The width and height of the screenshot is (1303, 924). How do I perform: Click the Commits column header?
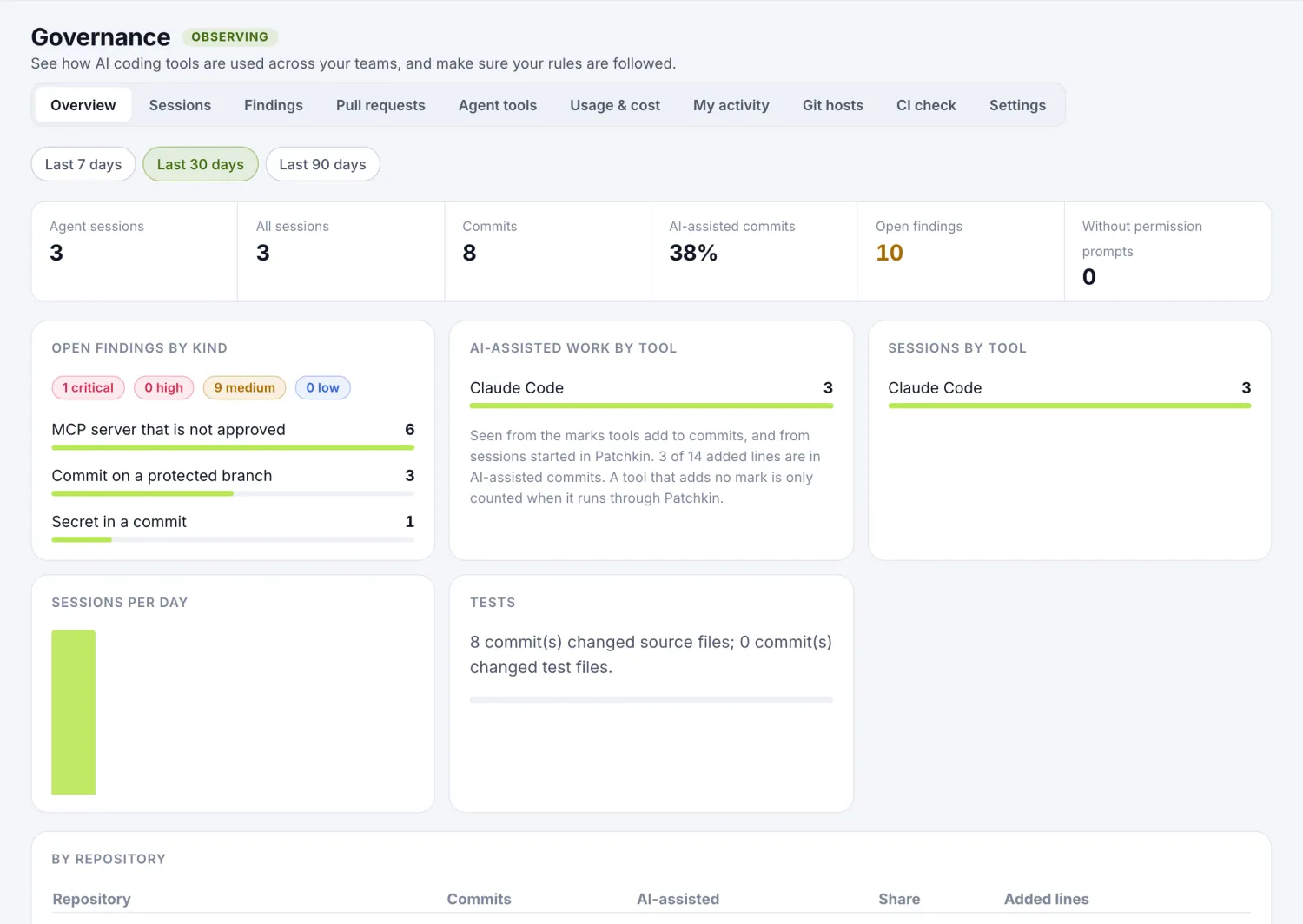pyautogui.click(x=479, y=899)
